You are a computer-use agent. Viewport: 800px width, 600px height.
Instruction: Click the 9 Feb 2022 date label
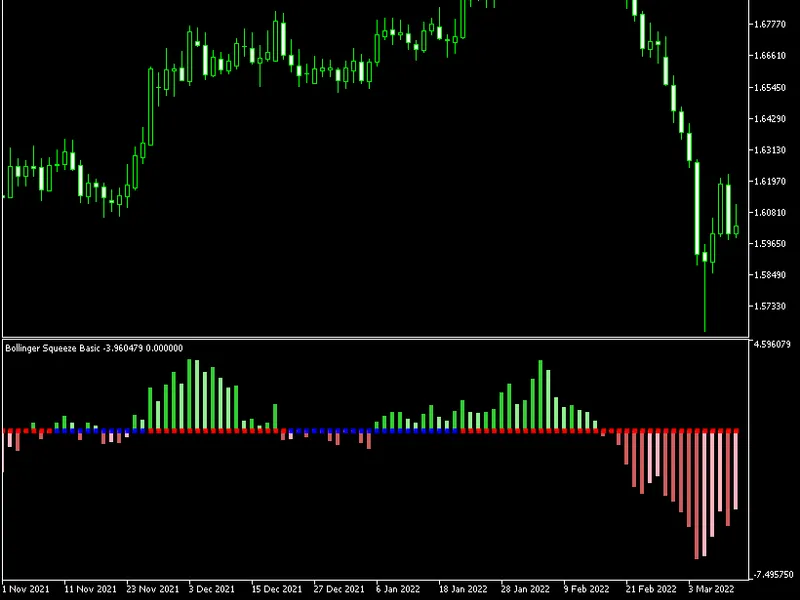586,589
